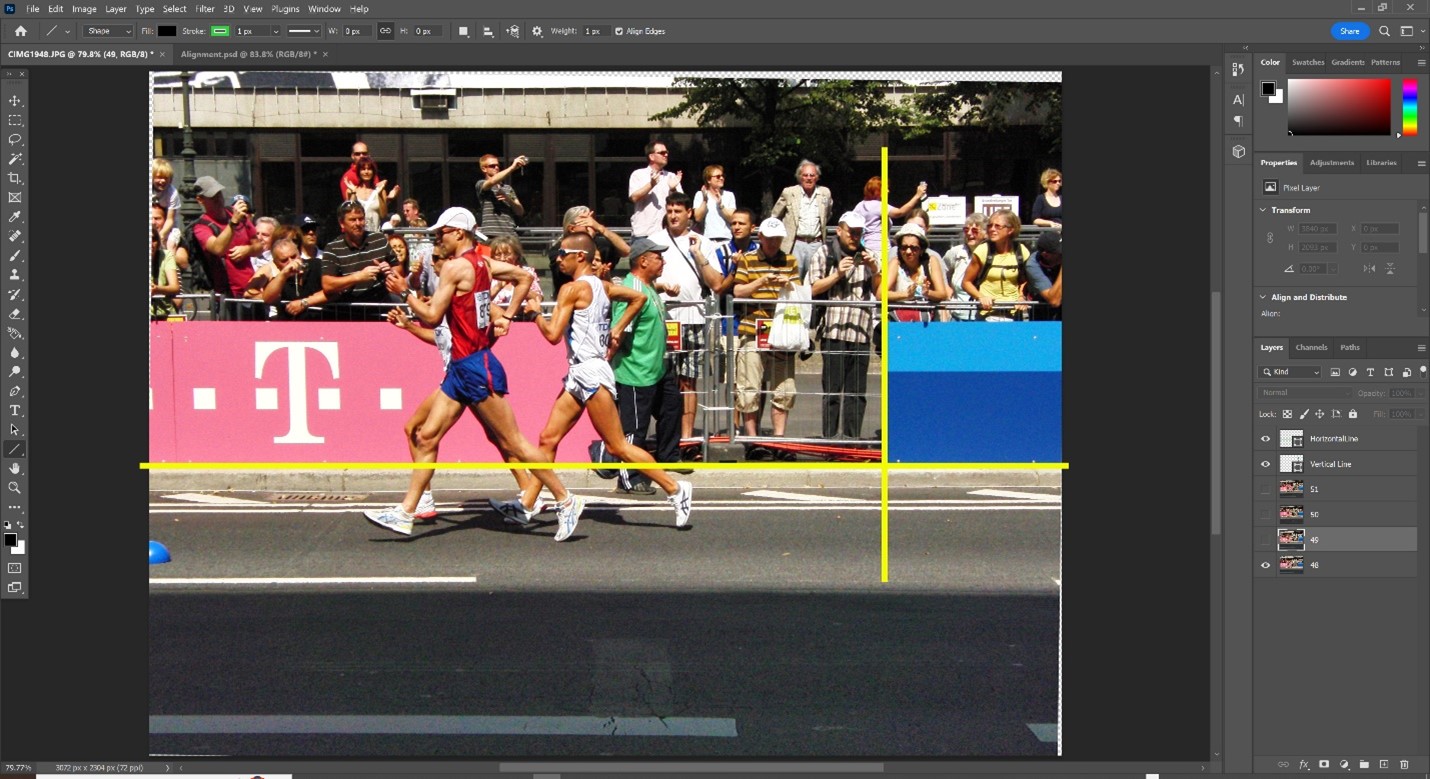This screenshot has height=779, width=1430.
Task: Link shape width and height
Action: (x=385, y=31)
